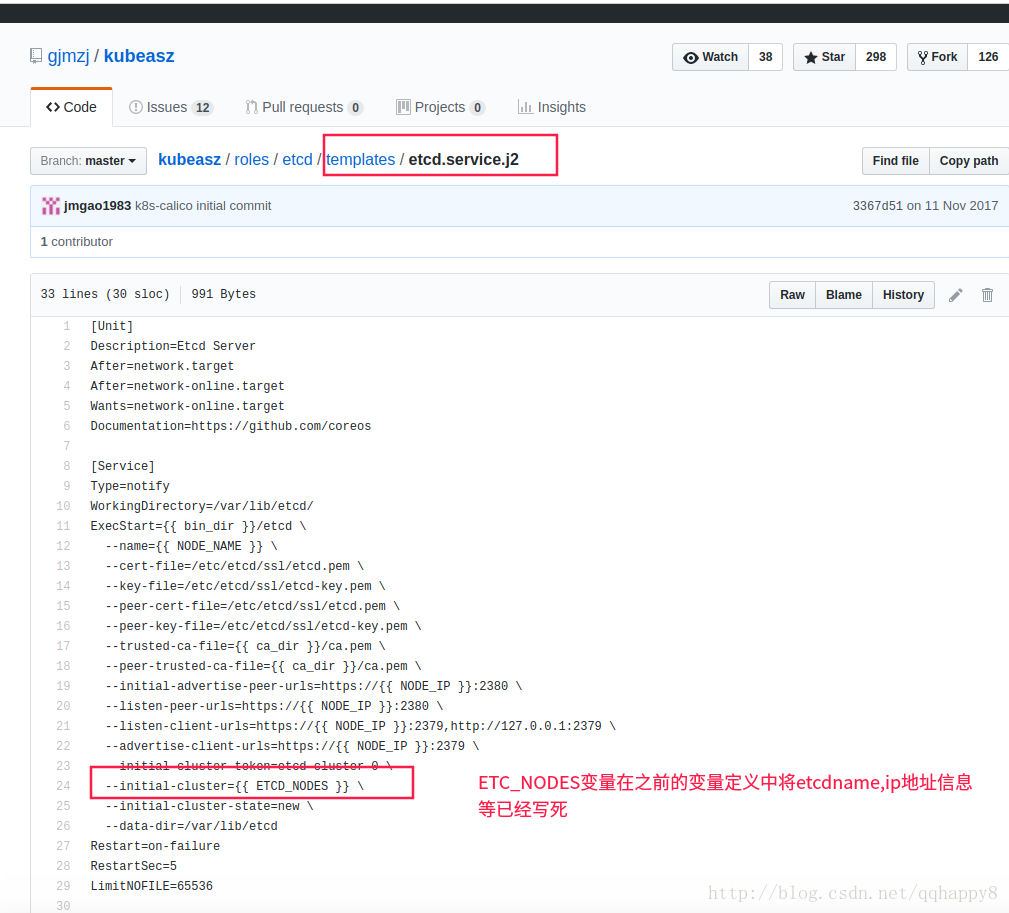1009x913 pixels.
Task: Click the --initial-cluster-state=new line
Action: 209,806
